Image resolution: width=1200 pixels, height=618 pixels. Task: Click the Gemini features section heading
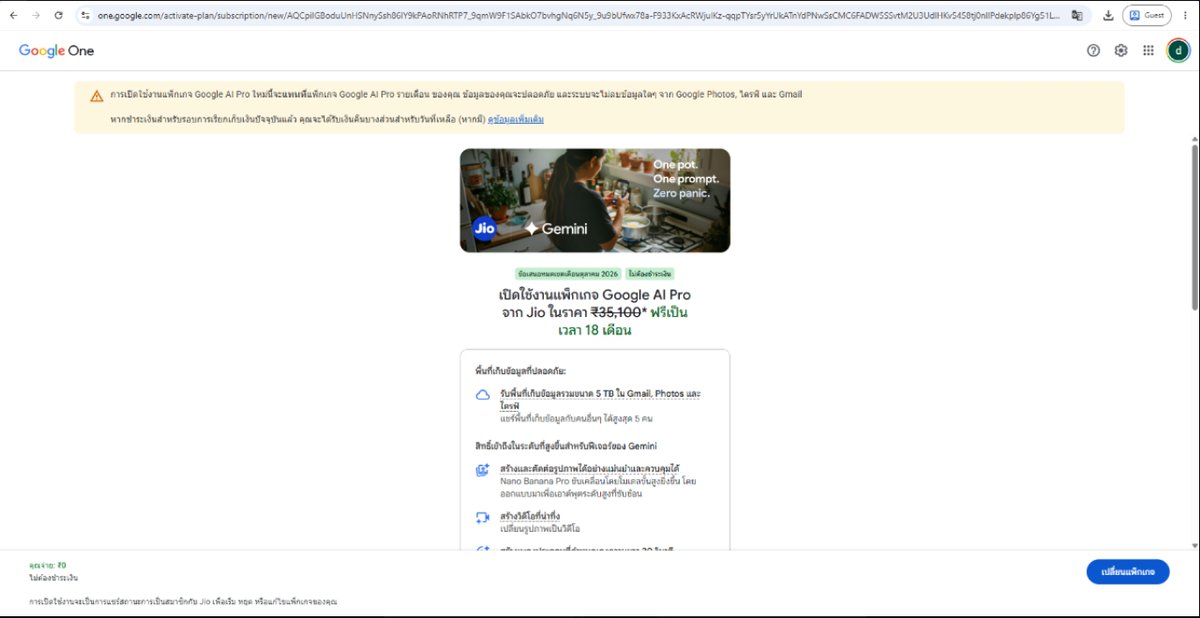pos(565,445)
